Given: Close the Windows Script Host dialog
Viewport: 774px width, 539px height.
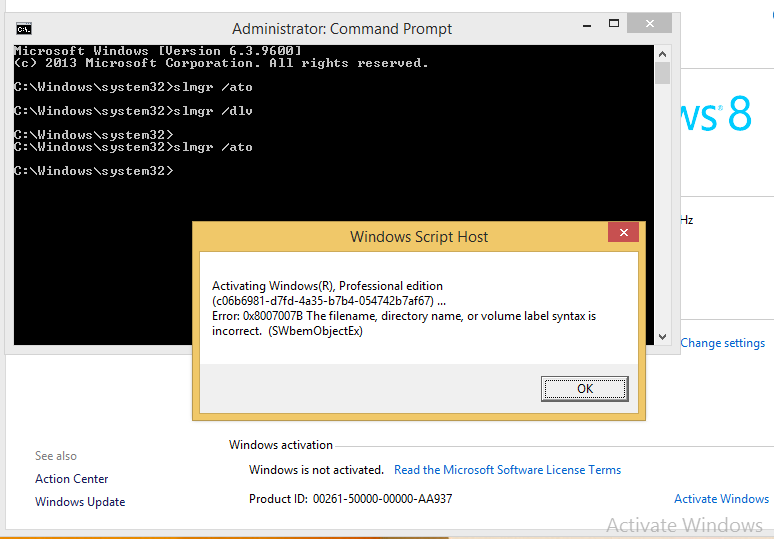Looking at the screenshot, I should (623, 232).
